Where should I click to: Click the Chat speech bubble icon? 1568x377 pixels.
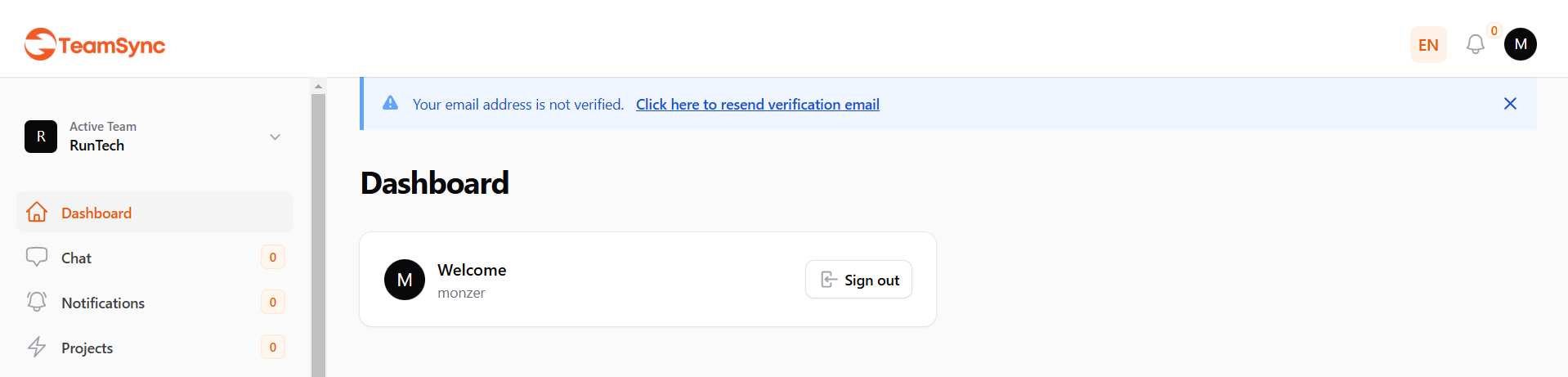37,258
